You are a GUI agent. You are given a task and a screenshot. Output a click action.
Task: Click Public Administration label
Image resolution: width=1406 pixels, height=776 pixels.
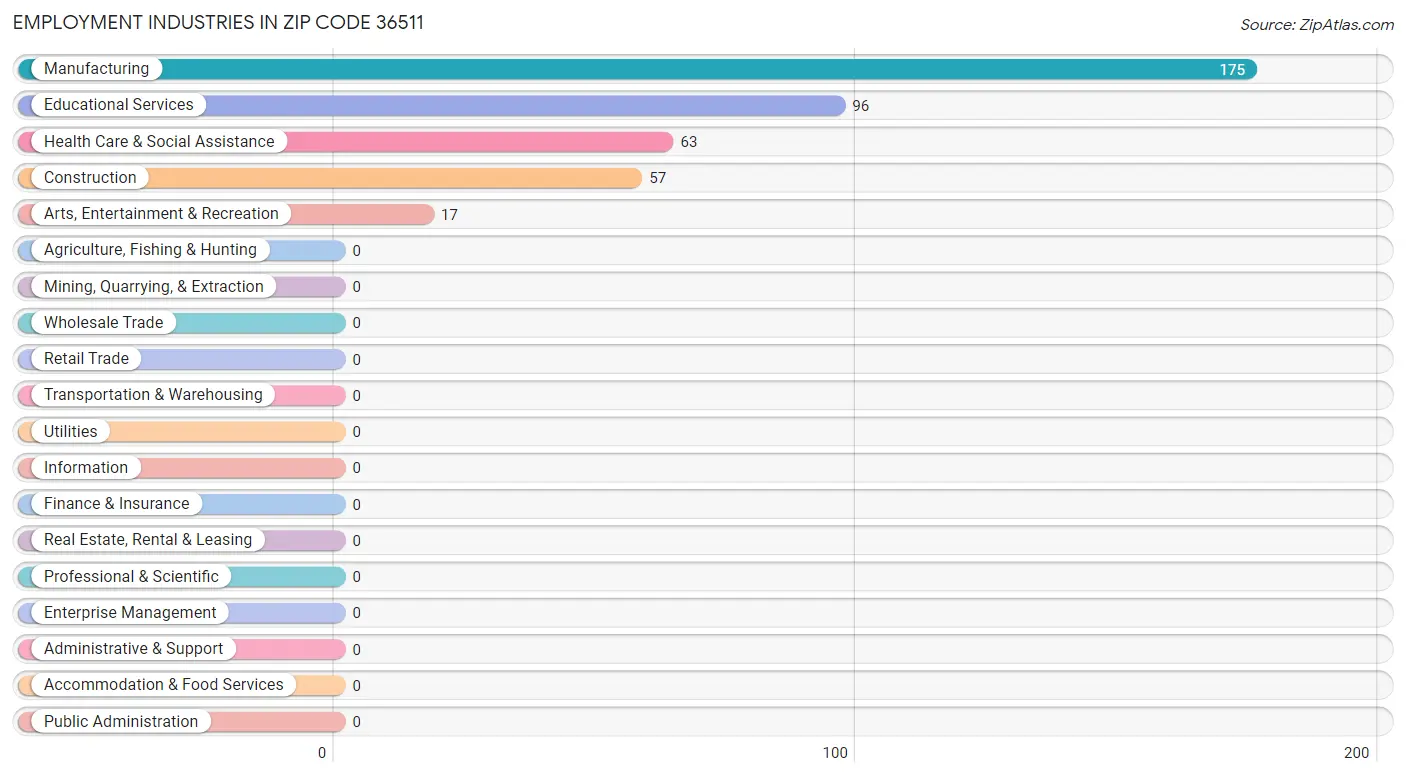121,722
